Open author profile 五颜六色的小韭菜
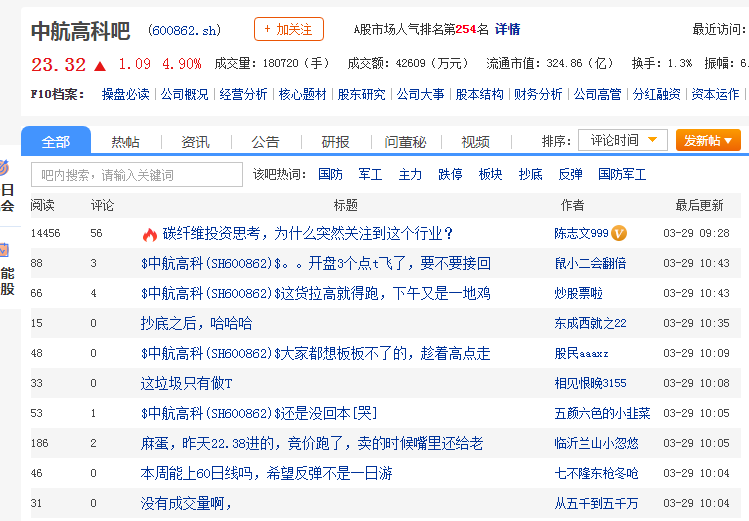Screen dimensions: 749x521 [x=602, y=413]
